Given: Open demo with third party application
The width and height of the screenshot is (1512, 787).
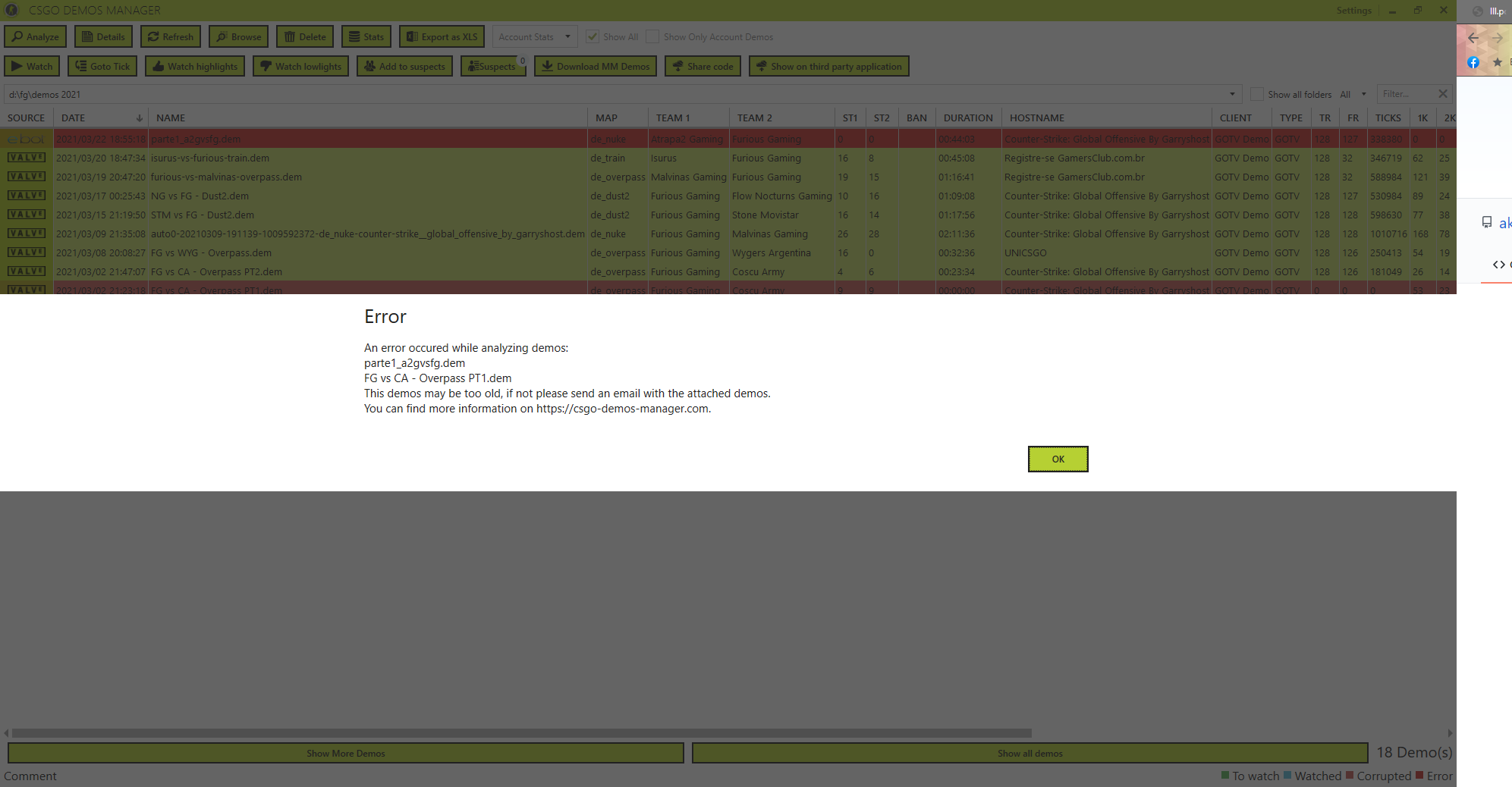Looking at the screenshot, I should click(828, 66).
